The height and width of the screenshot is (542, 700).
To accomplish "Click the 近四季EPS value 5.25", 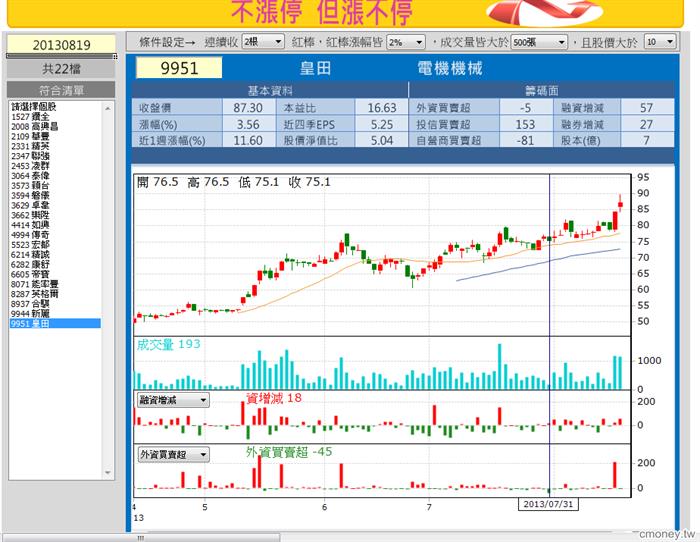I will click(382, 124).
